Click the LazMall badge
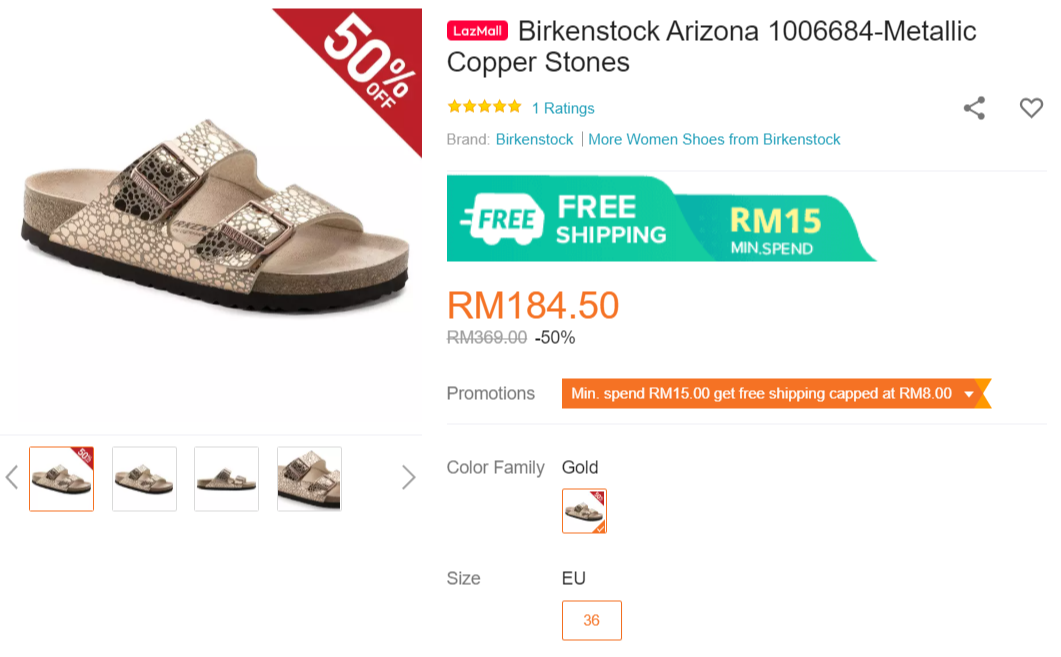Image resolution: width=1061 pixels, height=657 pixels. [477, 31]
